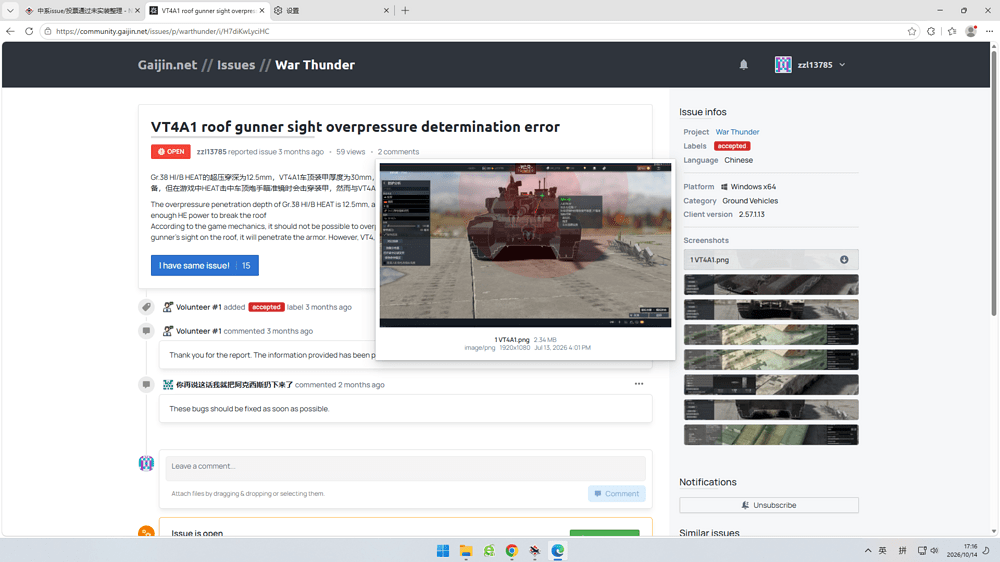Click the page vertical scrollbar
Viewport: 1000px width, 562px height.
994,182
